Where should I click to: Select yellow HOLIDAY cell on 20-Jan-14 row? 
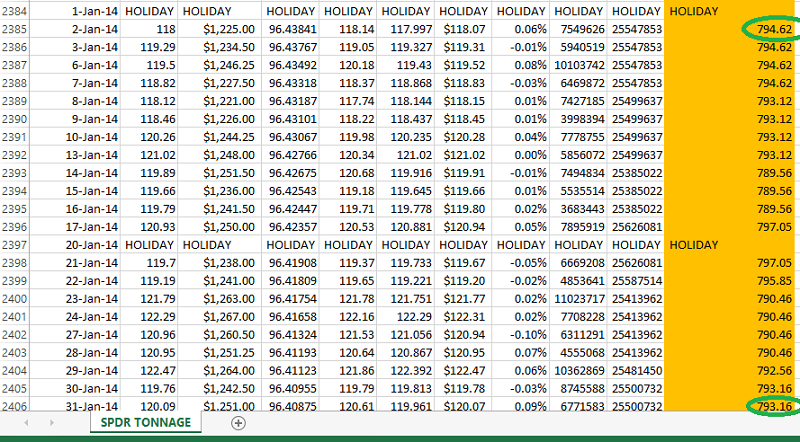point(730,245)
